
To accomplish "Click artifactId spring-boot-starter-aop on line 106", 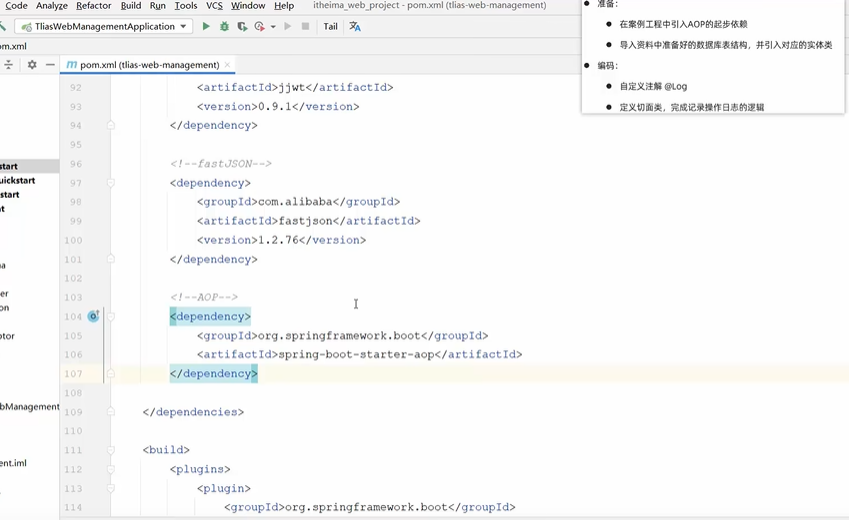I will pyautogui.click(x=360, y=354).
